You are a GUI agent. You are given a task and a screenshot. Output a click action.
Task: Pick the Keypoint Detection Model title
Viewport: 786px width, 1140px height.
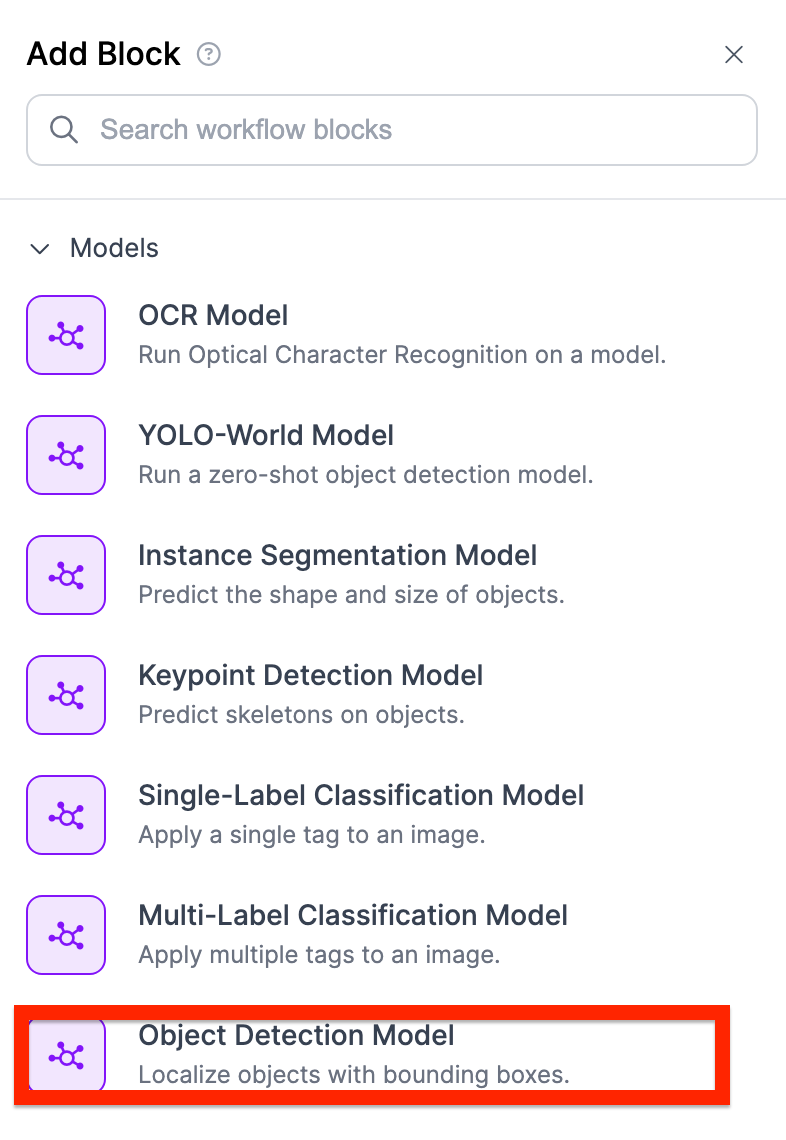point(310,676)
